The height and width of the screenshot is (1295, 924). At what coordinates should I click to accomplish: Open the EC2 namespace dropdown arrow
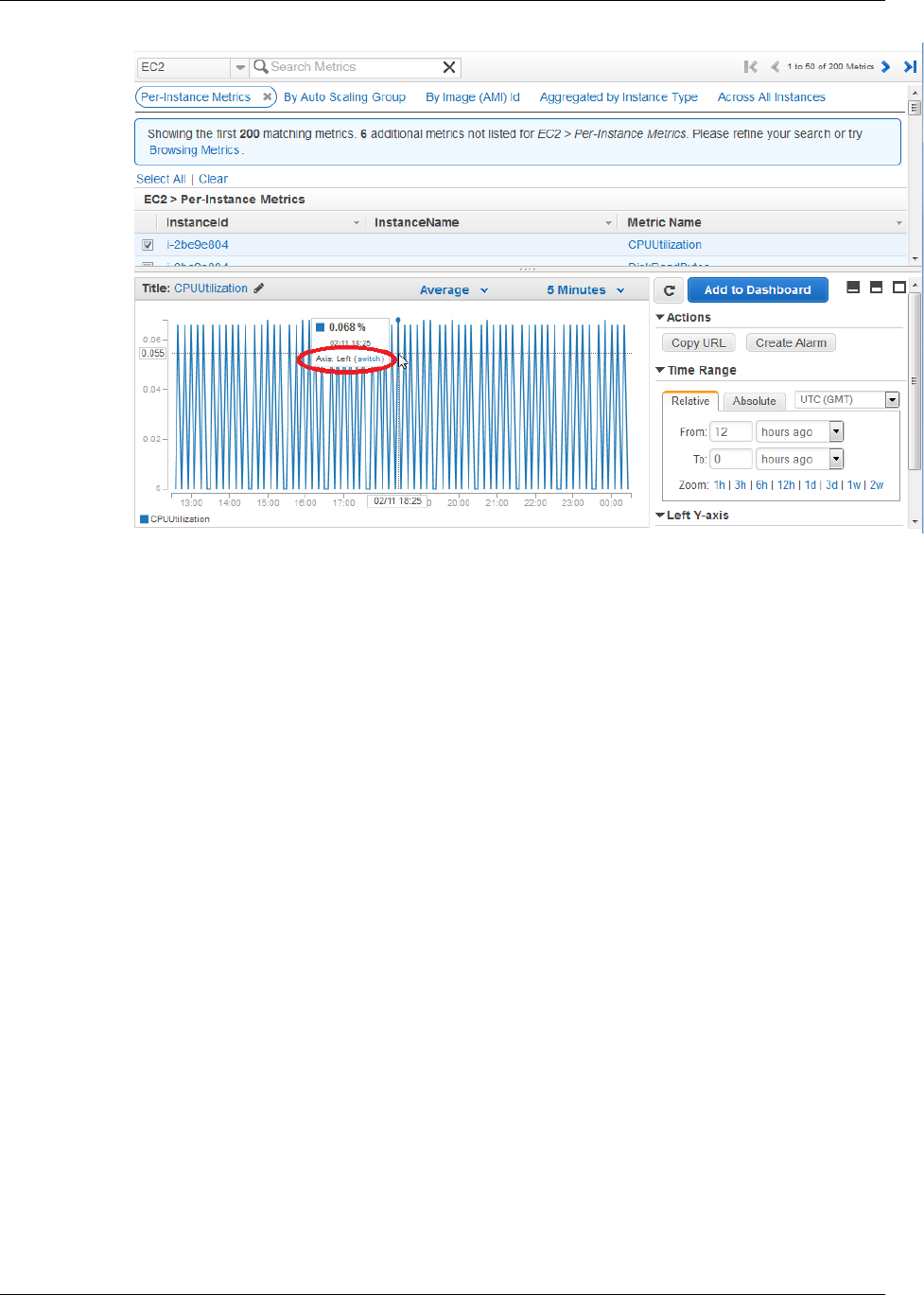click(240, 67)
